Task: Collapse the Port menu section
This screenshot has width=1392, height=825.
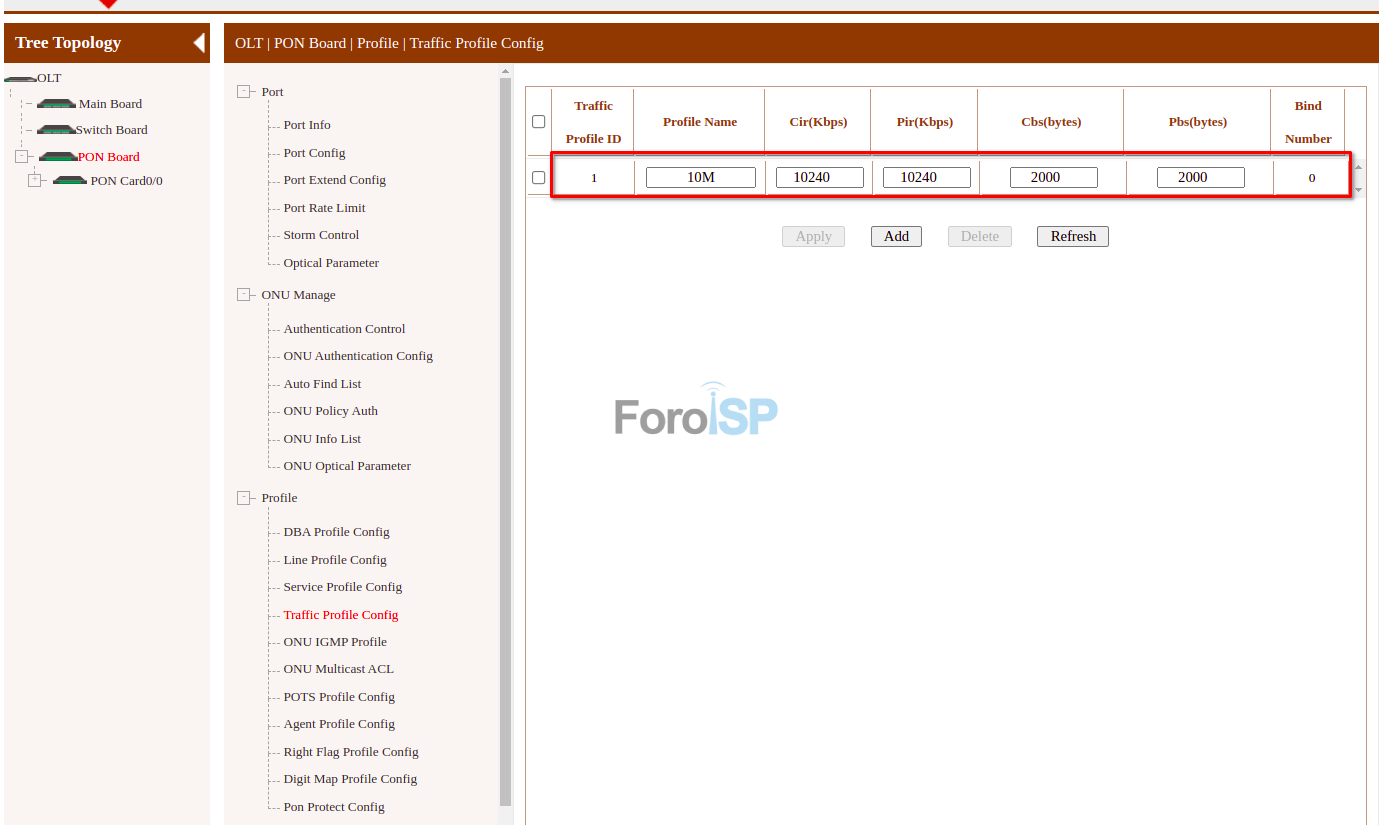Action: [x=244, y=92]
